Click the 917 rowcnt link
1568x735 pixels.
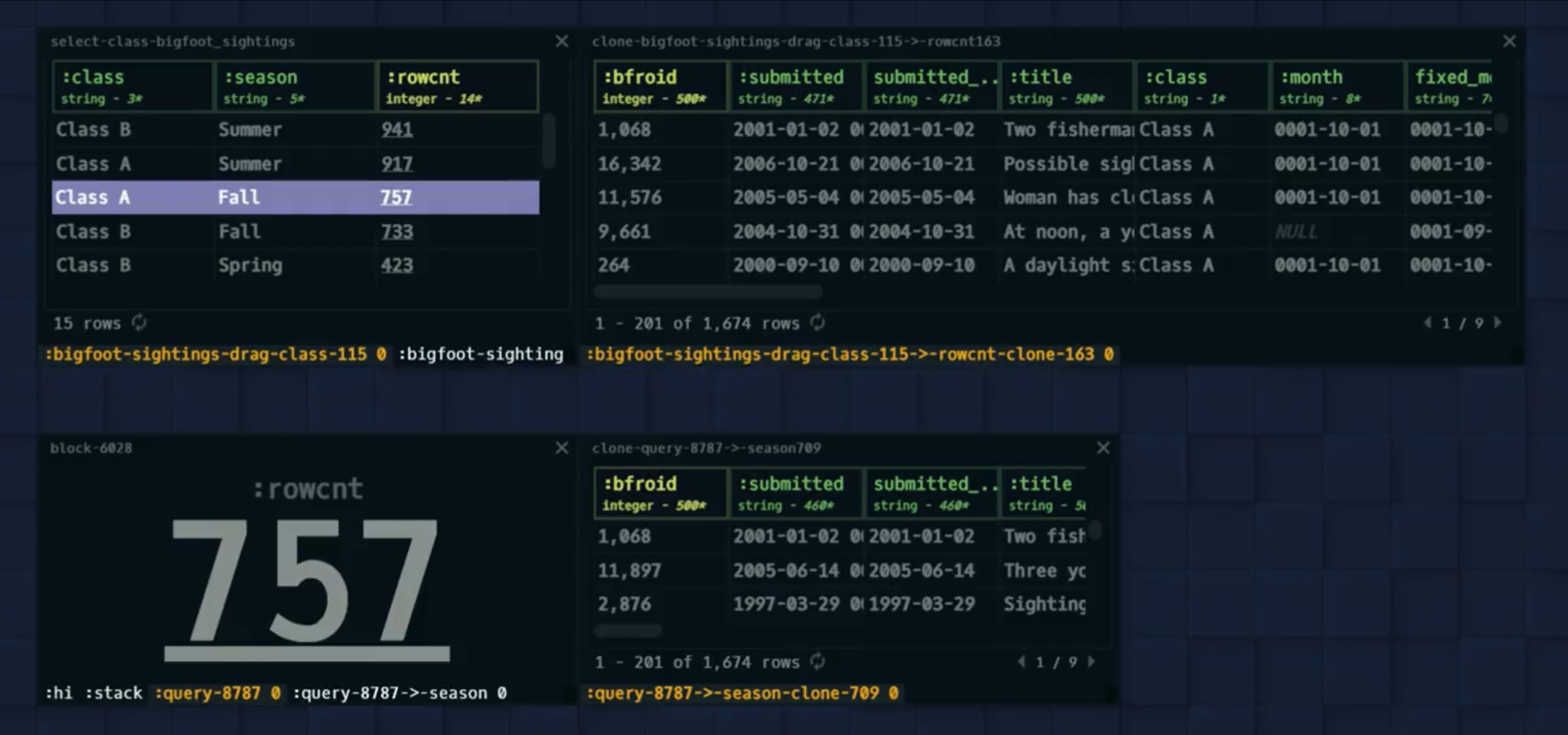397,164
